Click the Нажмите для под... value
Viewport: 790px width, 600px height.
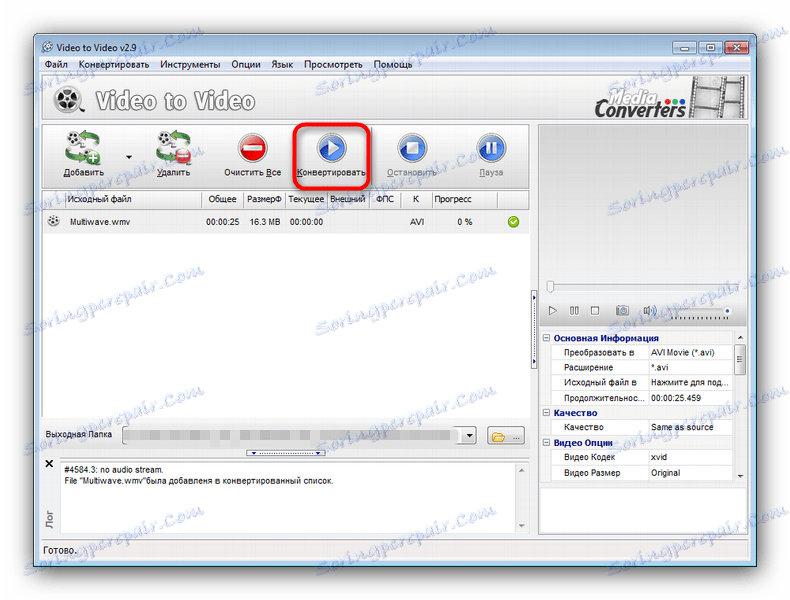(x=689, y=382)
